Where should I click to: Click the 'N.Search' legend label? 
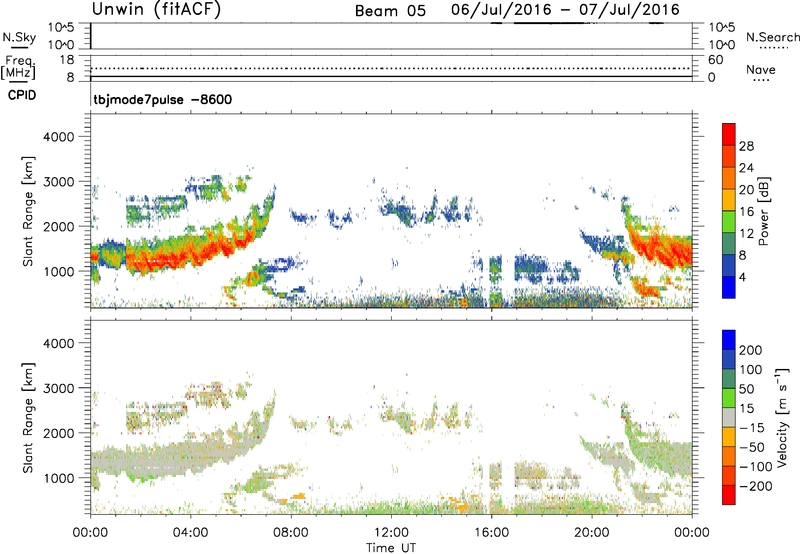772,37
